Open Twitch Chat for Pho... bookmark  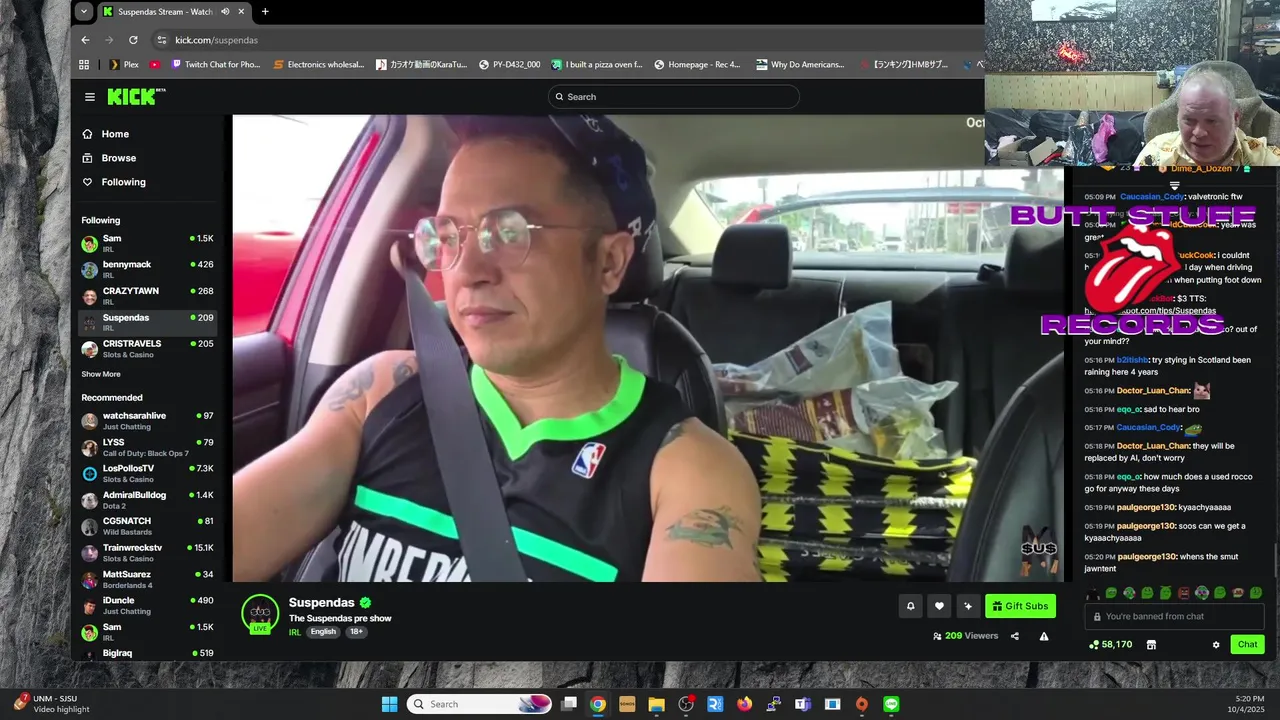pyautogui.click(x=216, y=65)
